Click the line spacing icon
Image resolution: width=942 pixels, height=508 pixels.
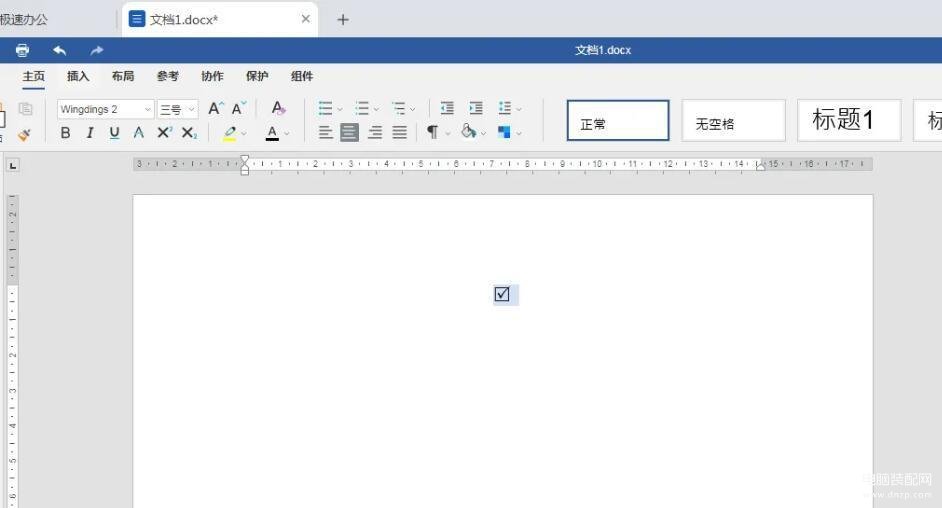(x=505, y=108)
